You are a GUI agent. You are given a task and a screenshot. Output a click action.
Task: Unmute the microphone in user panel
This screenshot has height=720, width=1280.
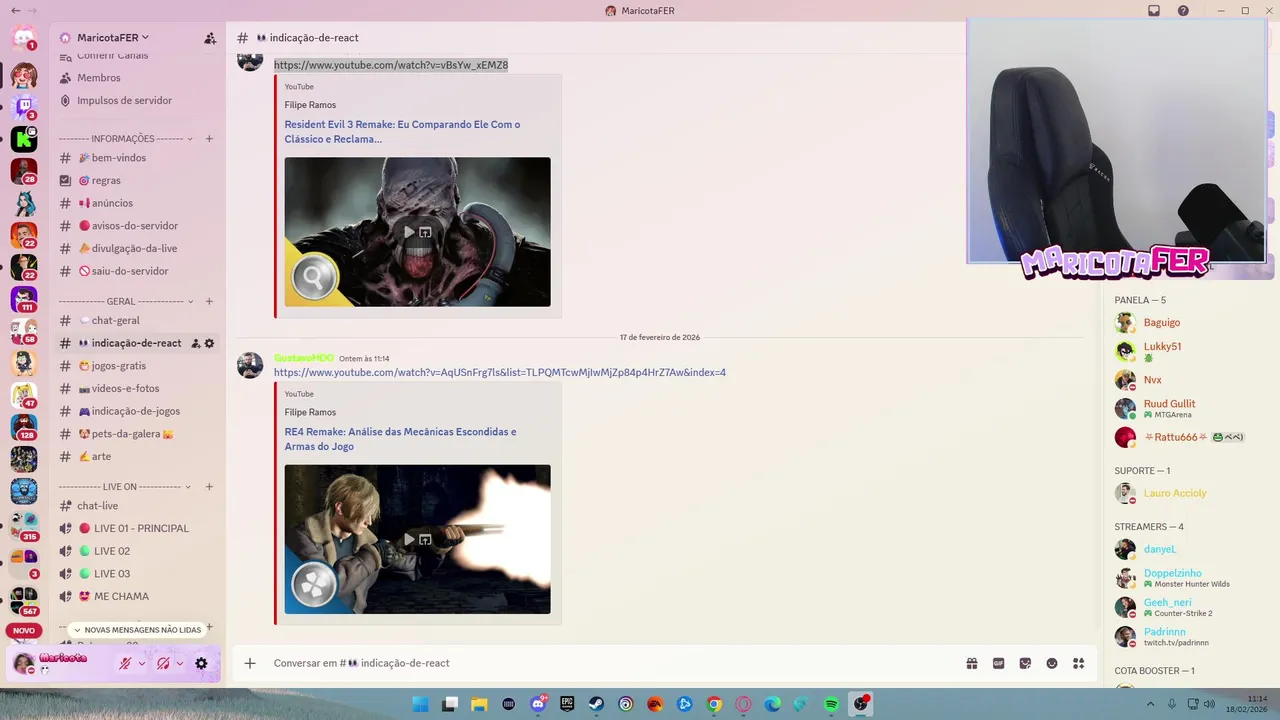click(x=125, y=663)
